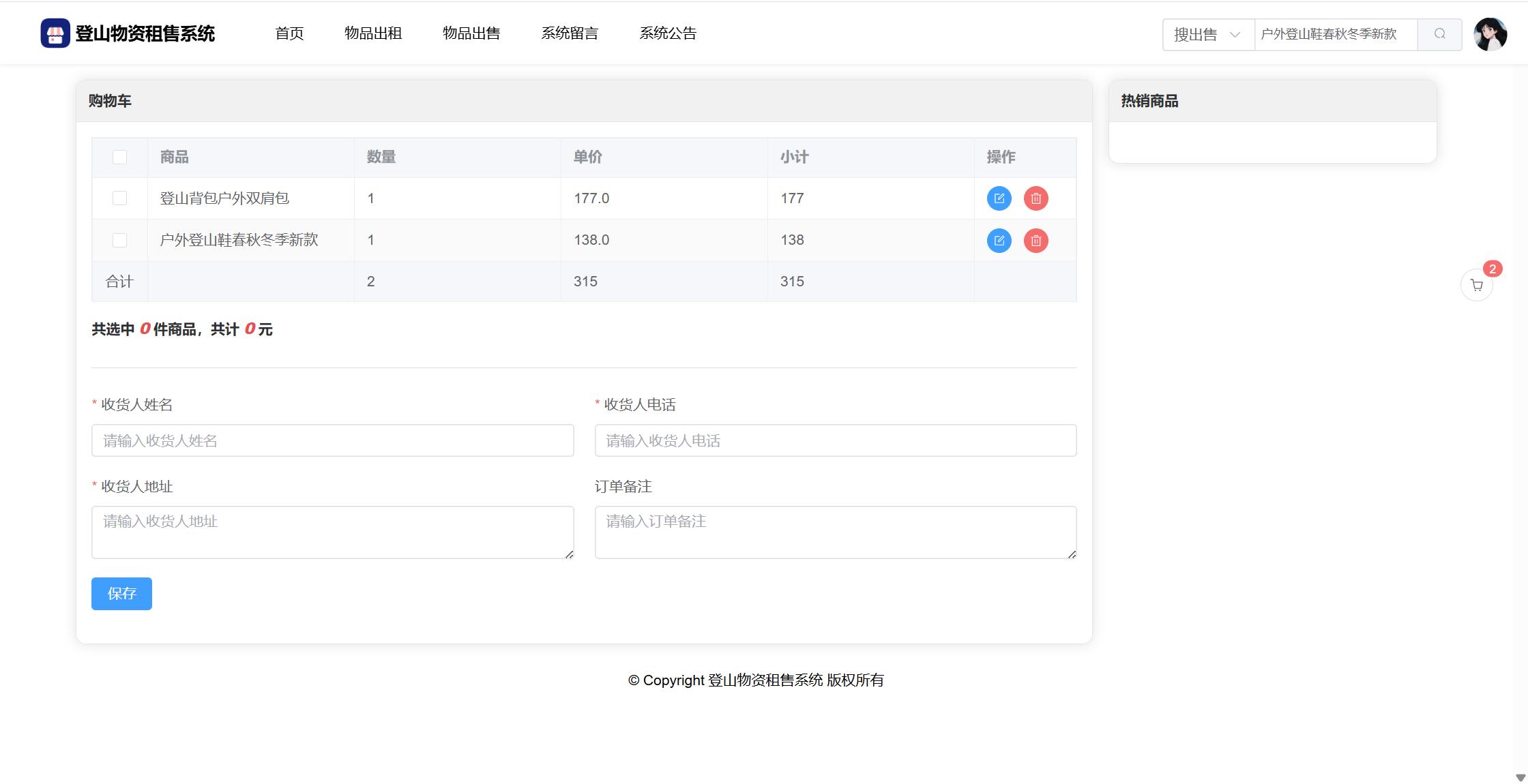Image resolution: width=1528 pixels, height=784 pixels.
Task: Expand the 搜出售 search type dropdown
Action: [1207, 34]
